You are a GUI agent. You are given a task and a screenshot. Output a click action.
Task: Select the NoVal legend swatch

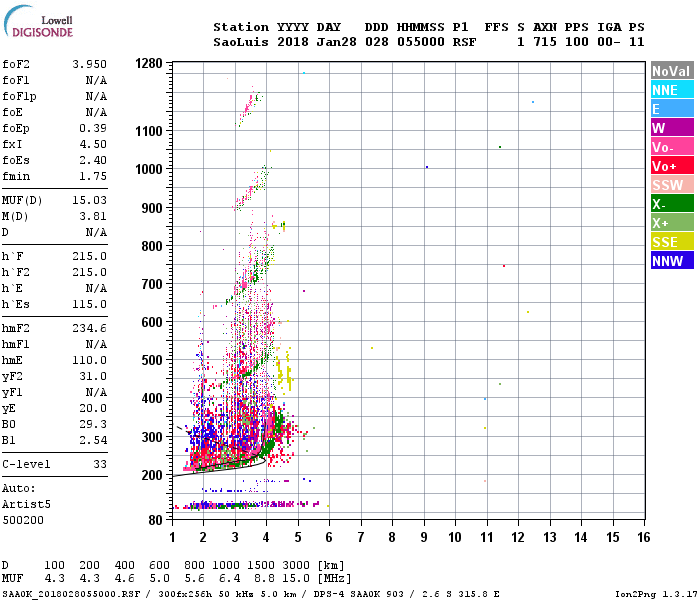672,71
